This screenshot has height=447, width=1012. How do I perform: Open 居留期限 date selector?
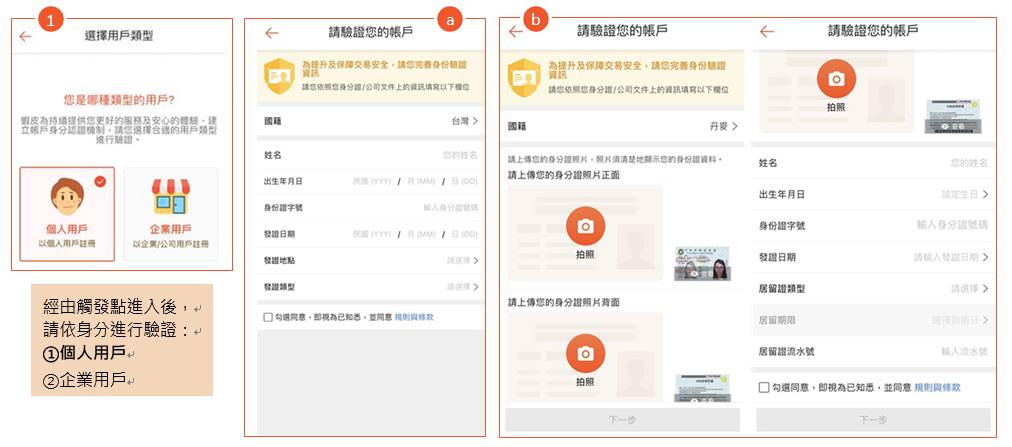click(x=873, y=320)
